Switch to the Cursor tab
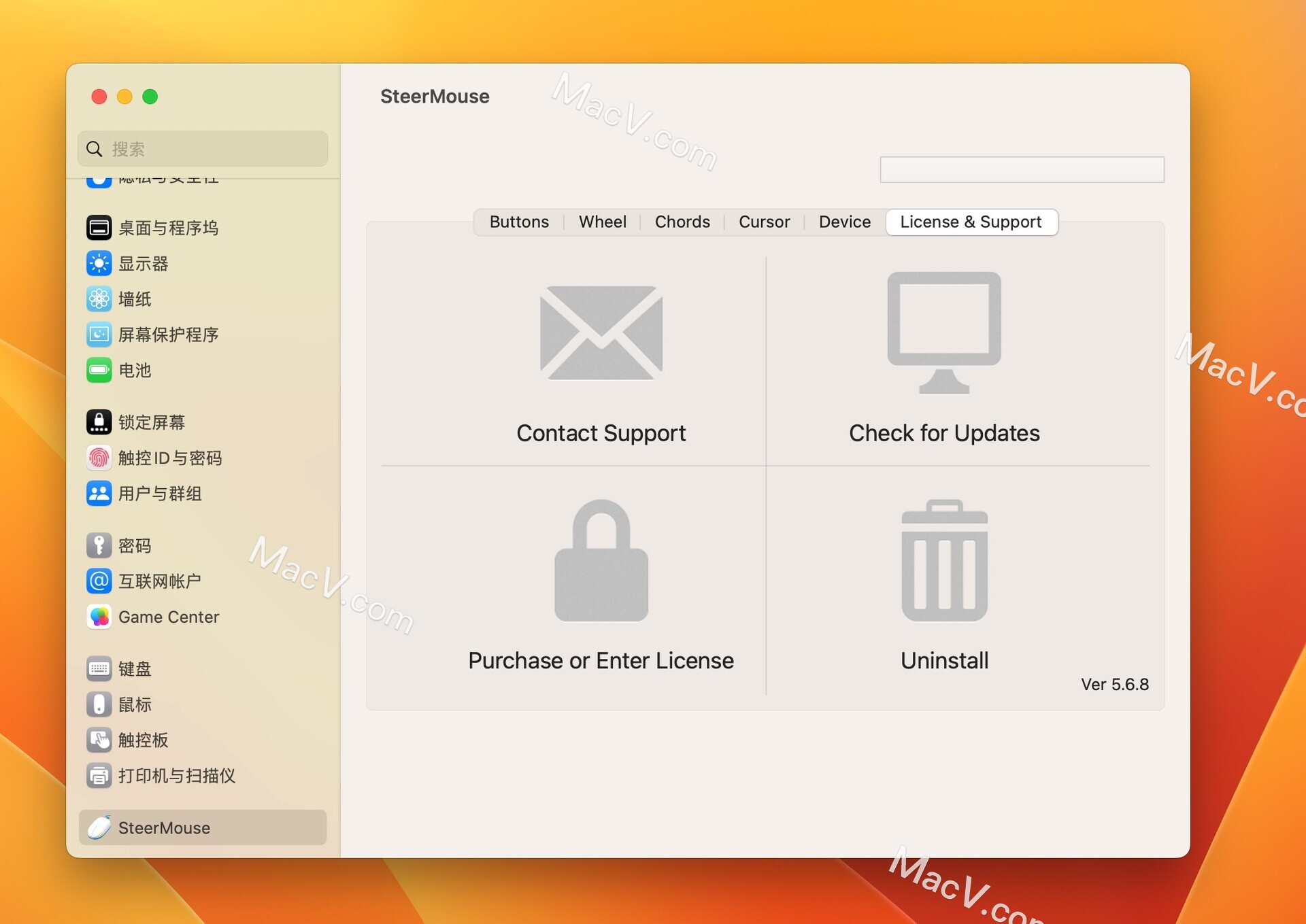Viewport: 1306px width, 924px height. click(x=765, y=222)
